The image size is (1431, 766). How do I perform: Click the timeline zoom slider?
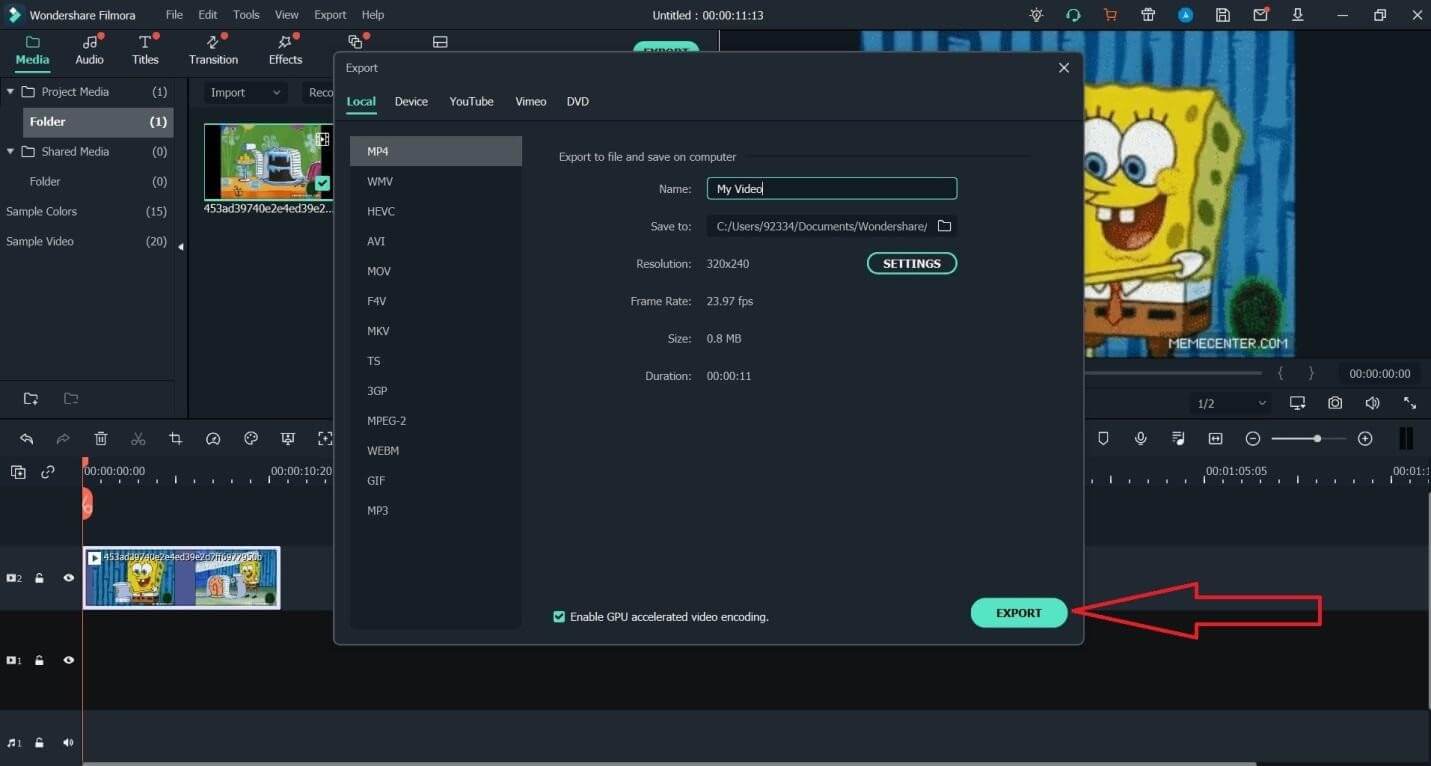coord(1309,439)
